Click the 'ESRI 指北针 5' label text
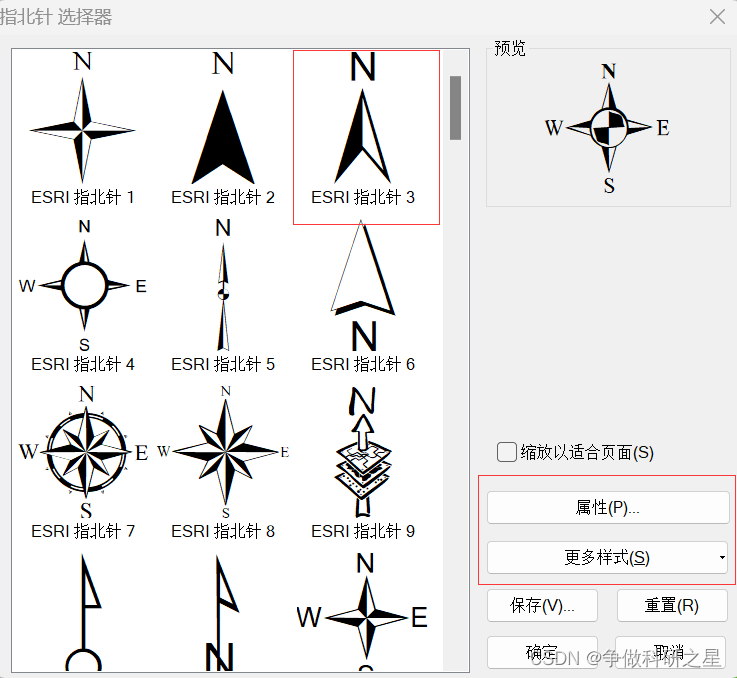 [x=223, y=364]
